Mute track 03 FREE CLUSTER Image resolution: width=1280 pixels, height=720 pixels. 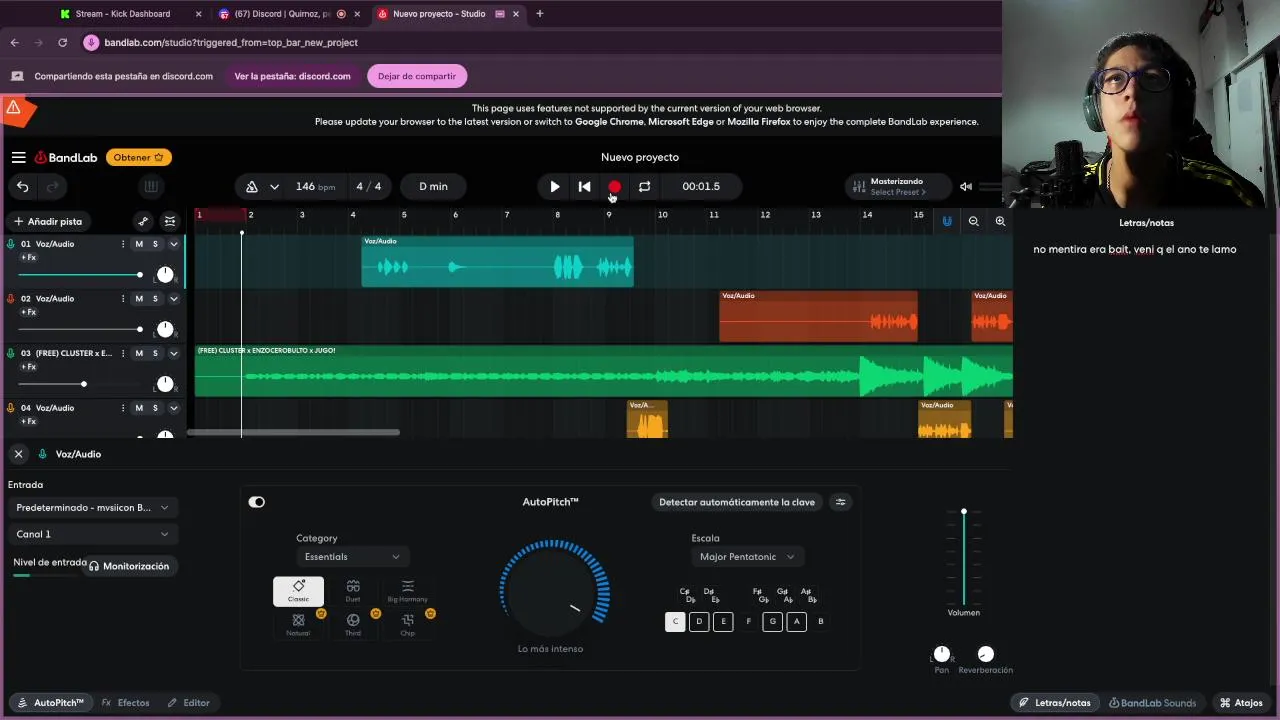pos(139,353)
